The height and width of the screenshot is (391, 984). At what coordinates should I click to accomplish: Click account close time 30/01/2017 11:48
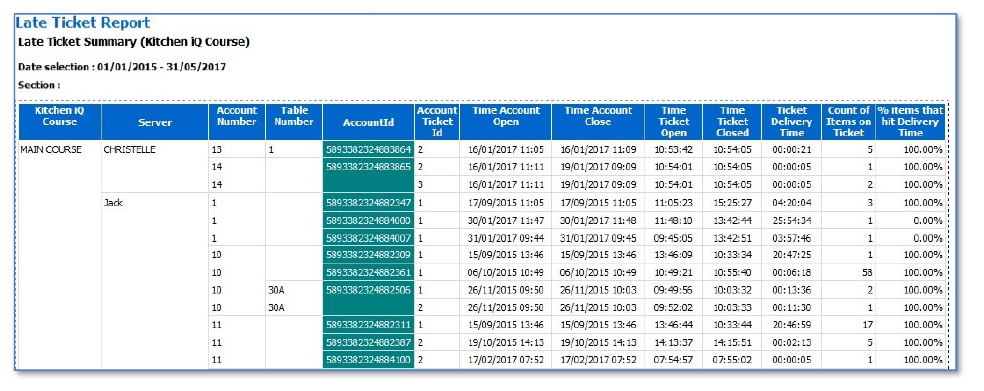598,220
